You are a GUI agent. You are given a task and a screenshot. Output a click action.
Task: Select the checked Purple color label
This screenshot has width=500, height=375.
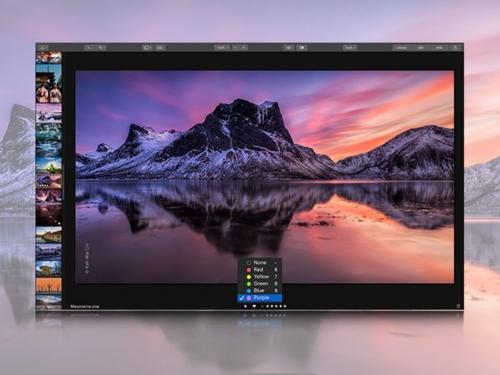coord(260,298)
